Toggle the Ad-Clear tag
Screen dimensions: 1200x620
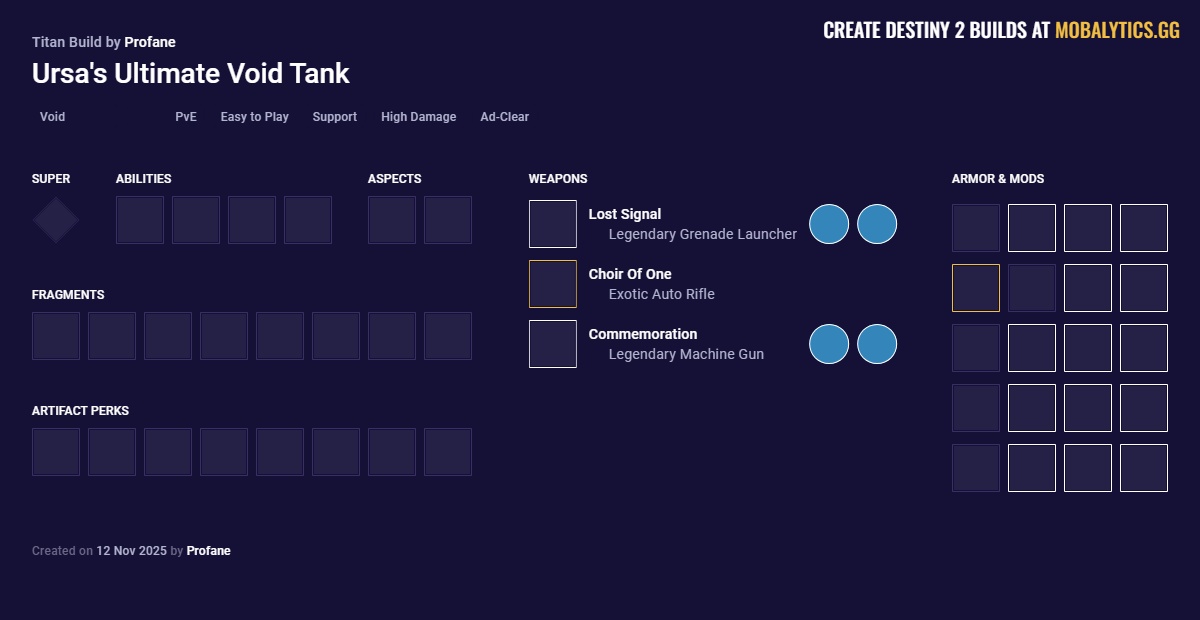pos(504,117)
